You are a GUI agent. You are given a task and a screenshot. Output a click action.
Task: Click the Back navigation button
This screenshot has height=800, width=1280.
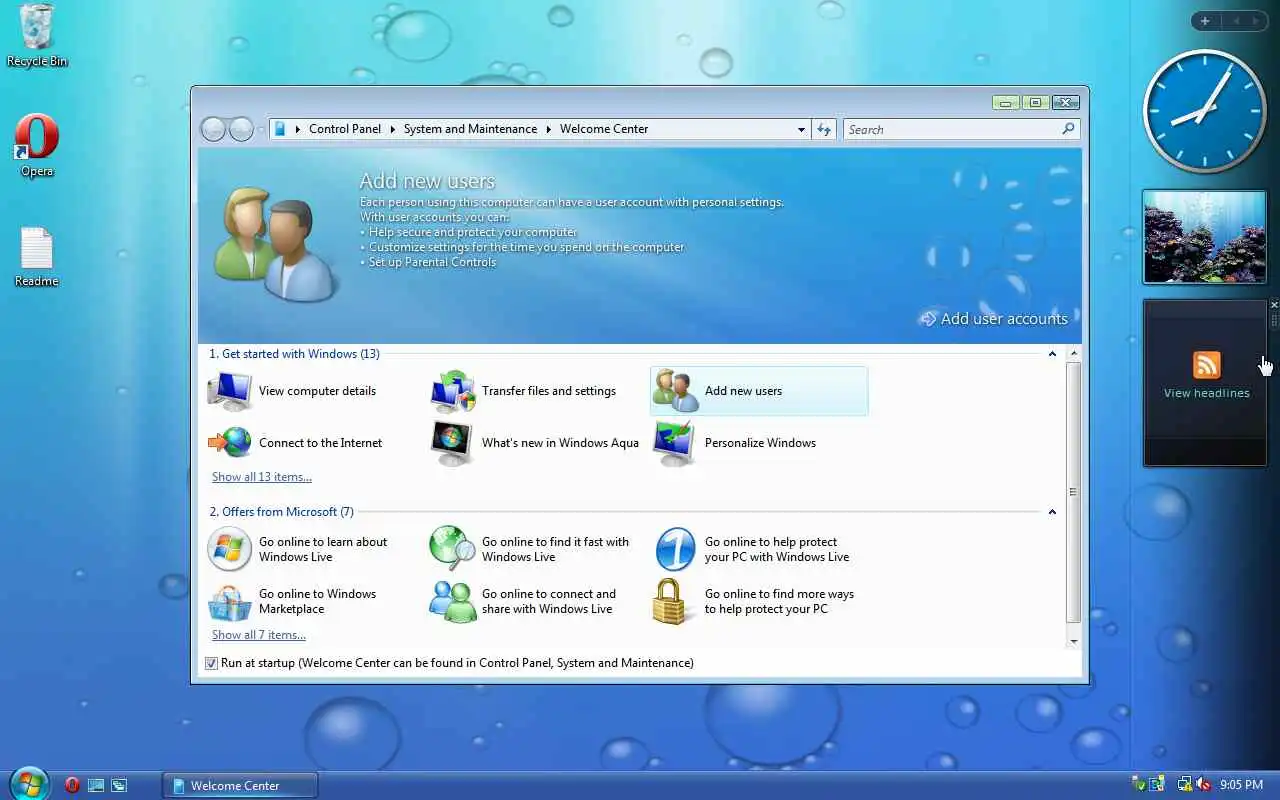(213, 129)
